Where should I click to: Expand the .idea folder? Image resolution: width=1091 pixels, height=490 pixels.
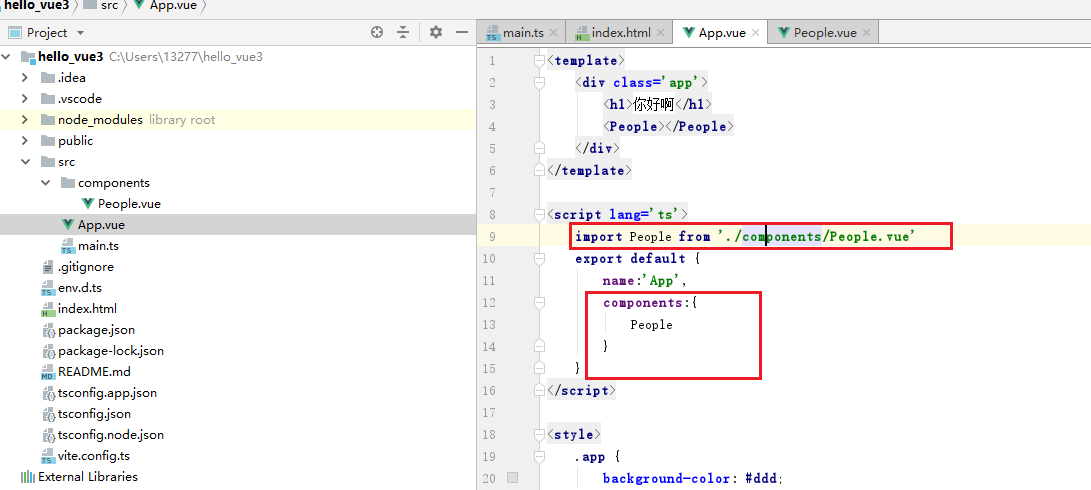tap(25, 77)
